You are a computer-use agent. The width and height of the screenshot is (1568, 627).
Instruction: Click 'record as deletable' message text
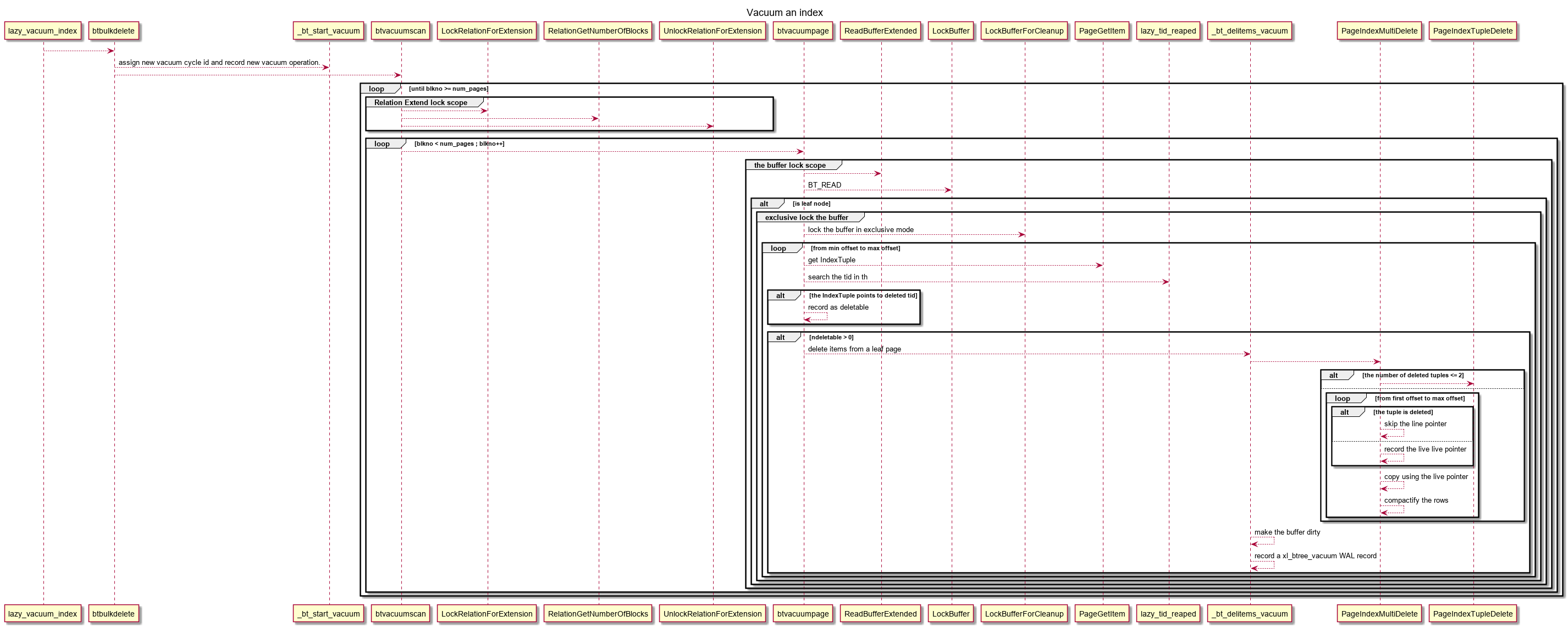[x=837, y=307]
